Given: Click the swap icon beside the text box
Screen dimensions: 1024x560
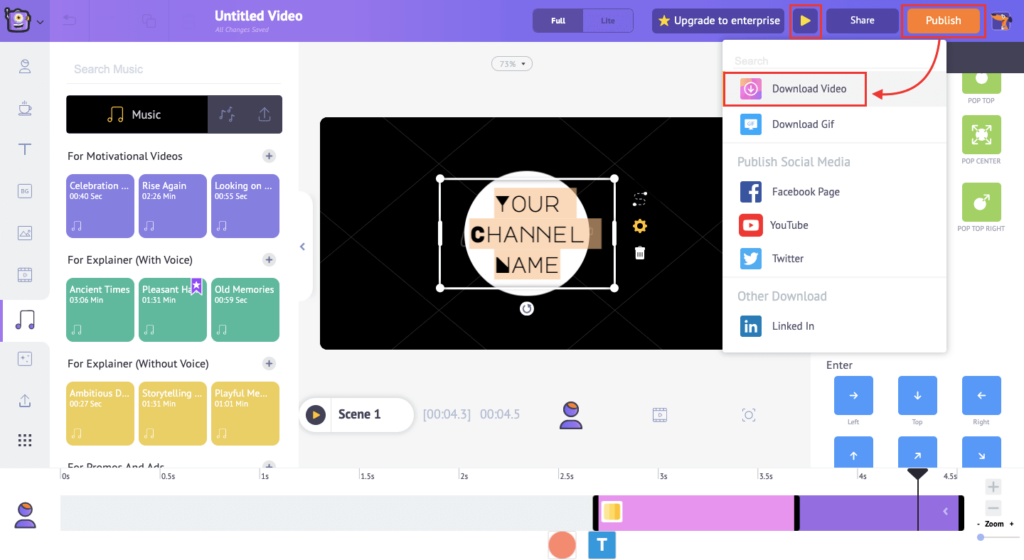Looking at the screenshot, I should click(640, 199).
